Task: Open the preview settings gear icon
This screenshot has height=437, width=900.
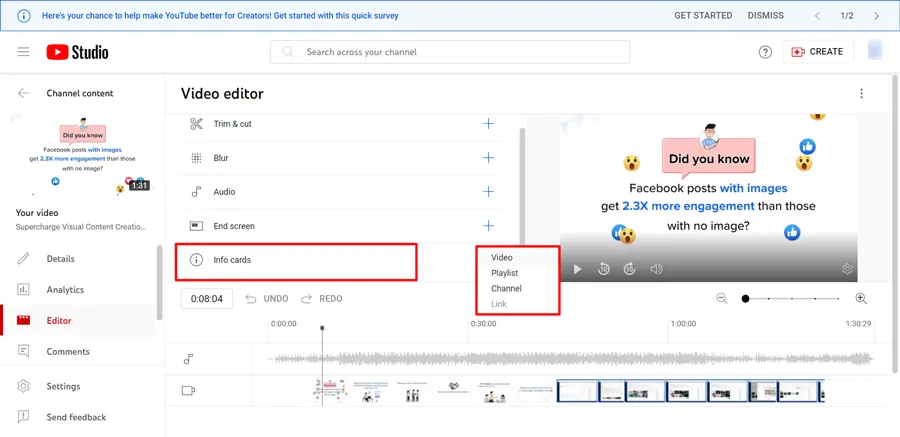Action: point(847,269)
